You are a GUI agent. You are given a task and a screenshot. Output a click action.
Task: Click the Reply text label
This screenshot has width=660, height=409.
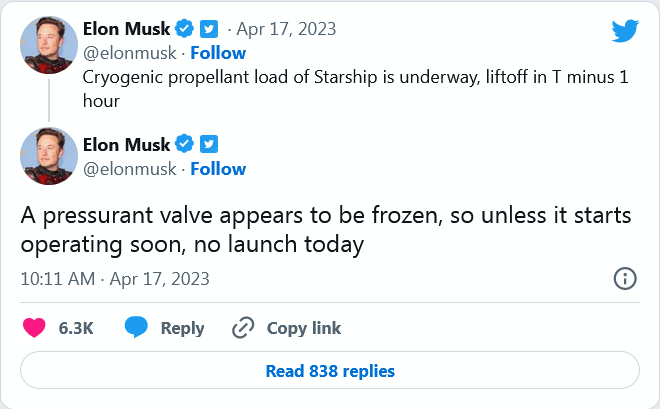182,328
